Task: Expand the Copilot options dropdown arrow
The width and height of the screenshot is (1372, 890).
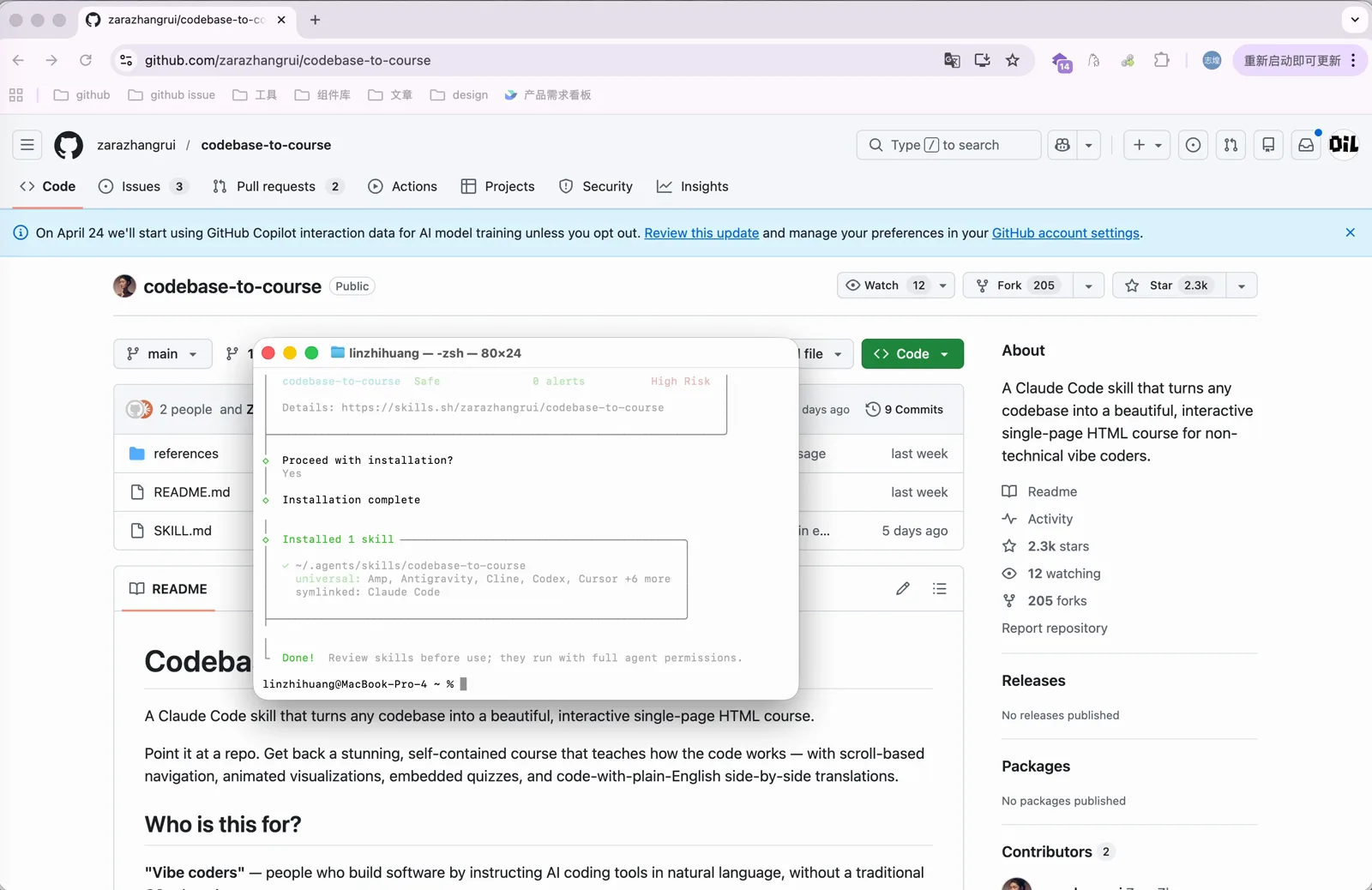Action: tap(1089, 145)
